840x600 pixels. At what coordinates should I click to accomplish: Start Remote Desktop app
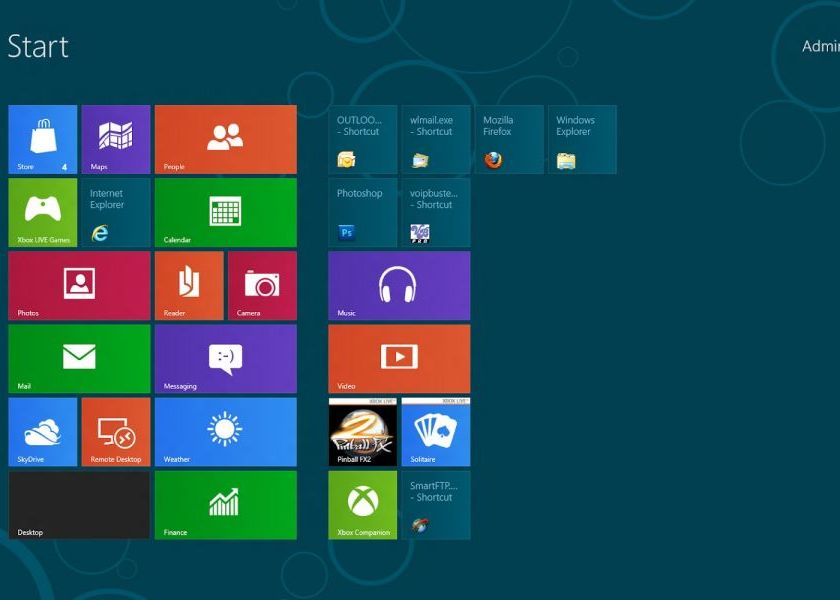click(x=115, y=431)
